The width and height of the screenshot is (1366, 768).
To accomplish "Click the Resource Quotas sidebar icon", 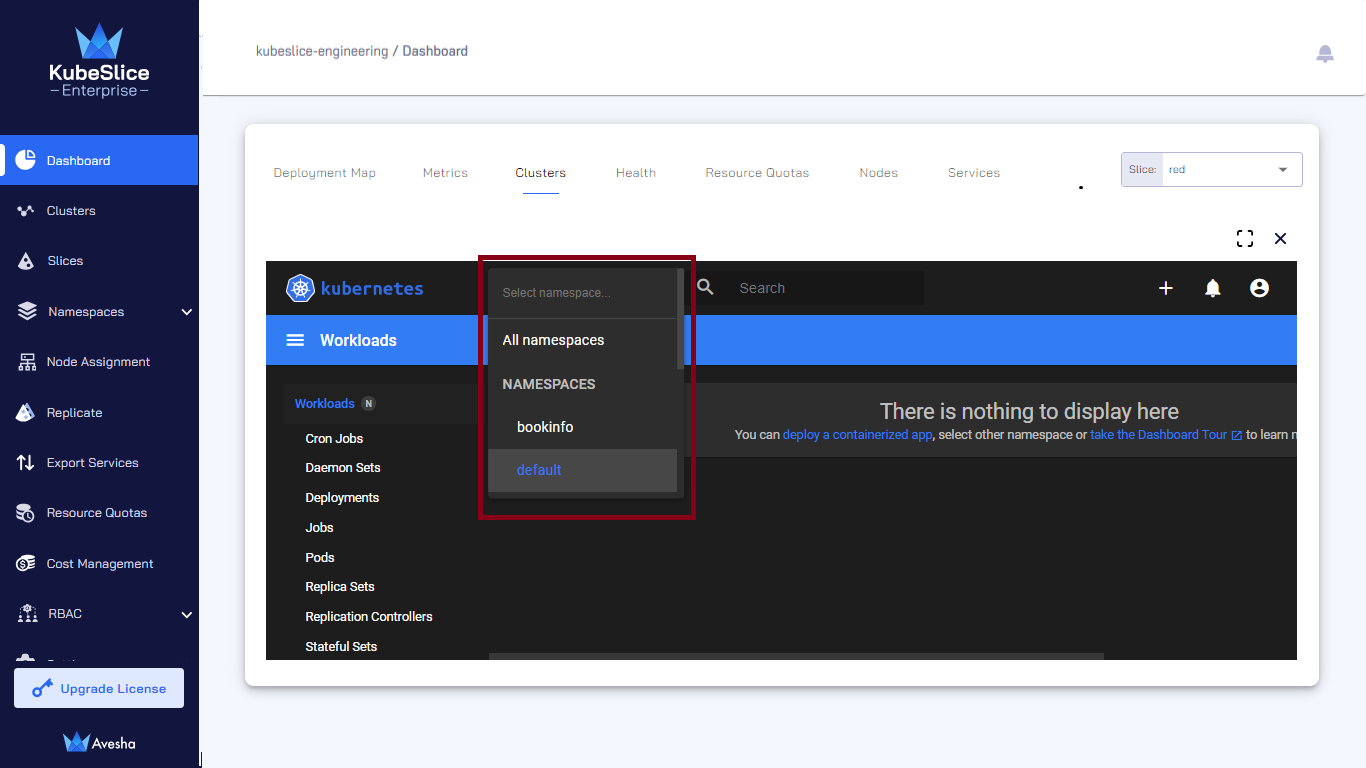I will [26, 513].
